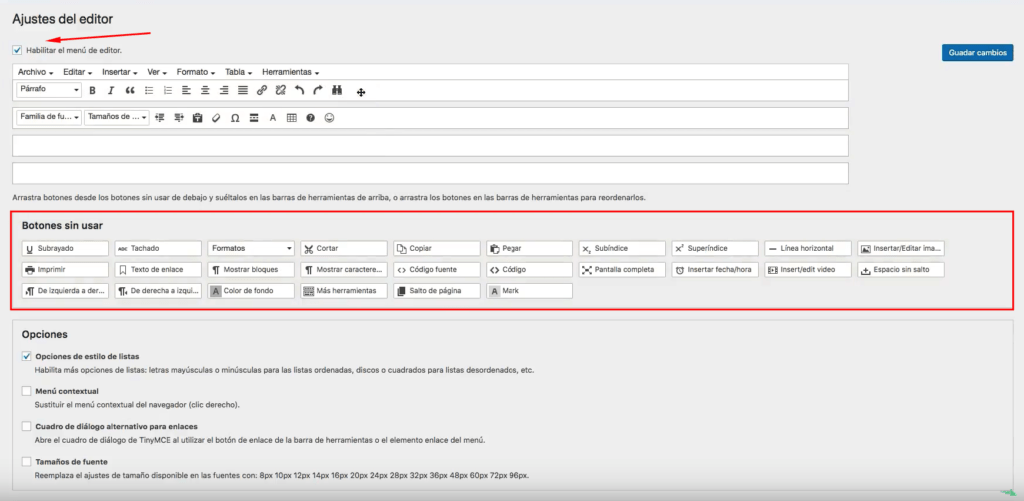Image resolution: width=1024 pixels, height=501 pixels.
Task: Open the Insertar menu
Action: [120, 72]
